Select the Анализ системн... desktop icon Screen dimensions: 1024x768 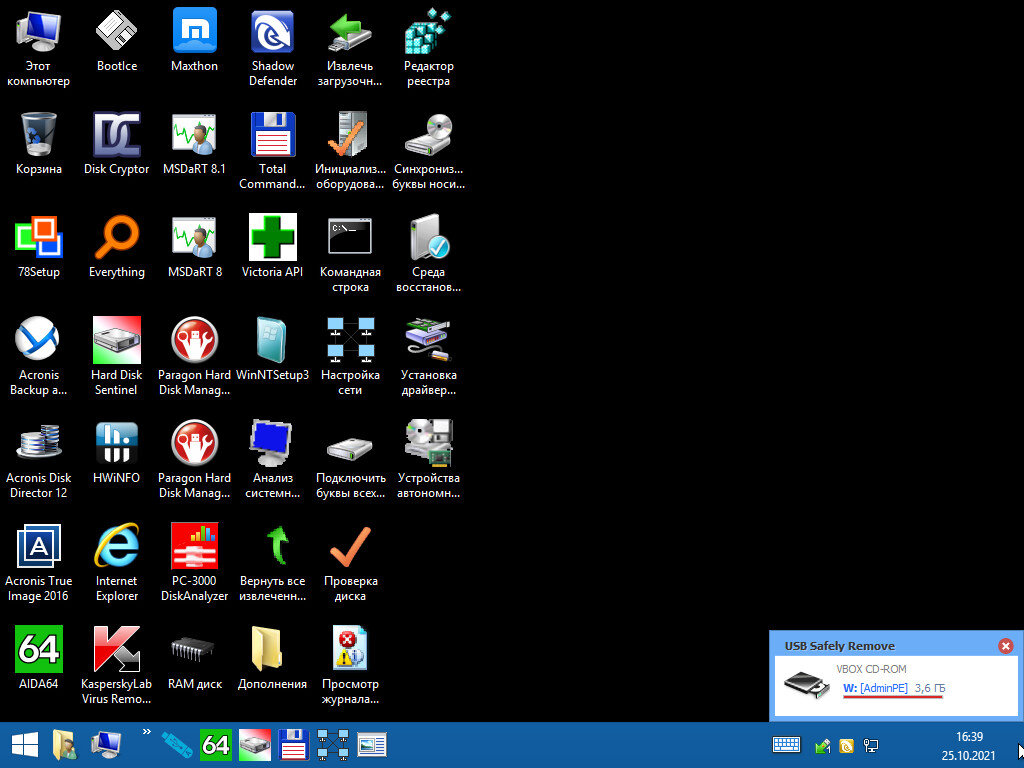[x=273, y=460]
